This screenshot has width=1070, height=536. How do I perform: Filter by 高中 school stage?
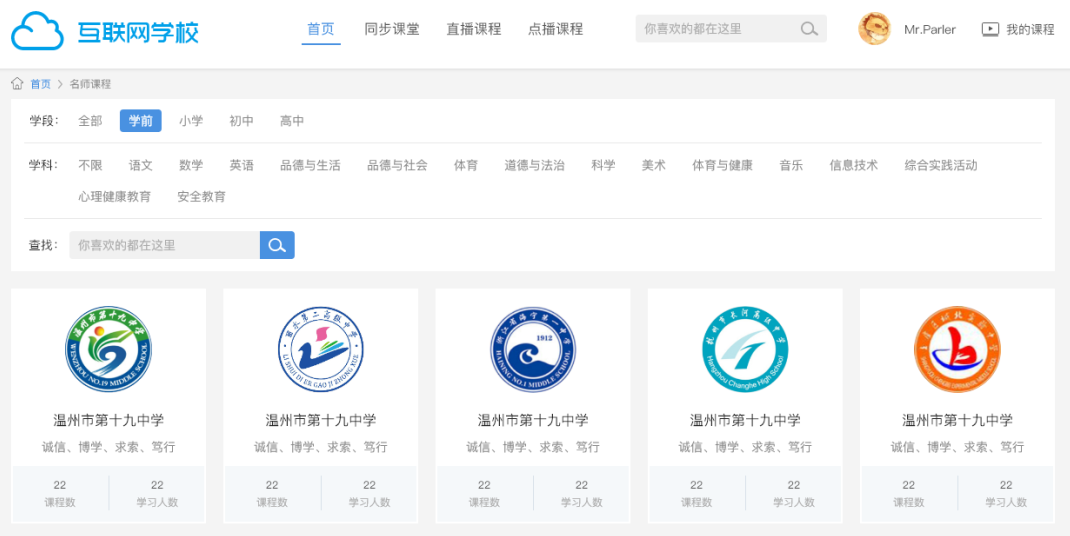click(292, 121)
